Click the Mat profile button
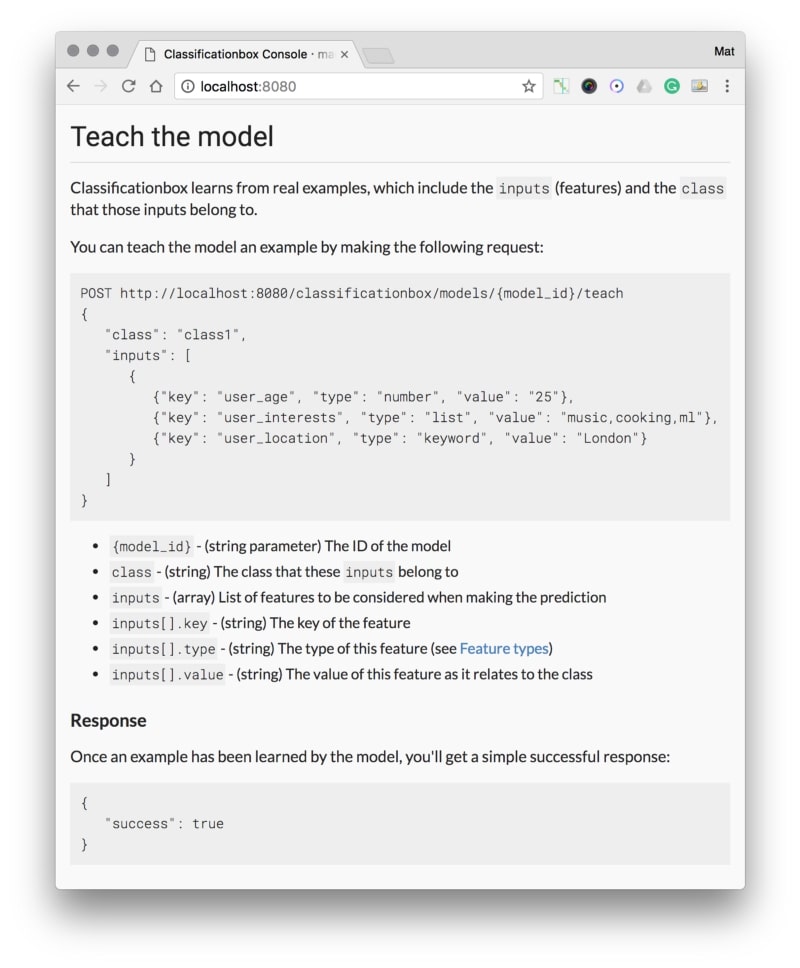The height and width of the screenshot is (968, 800). pos(724,51)
